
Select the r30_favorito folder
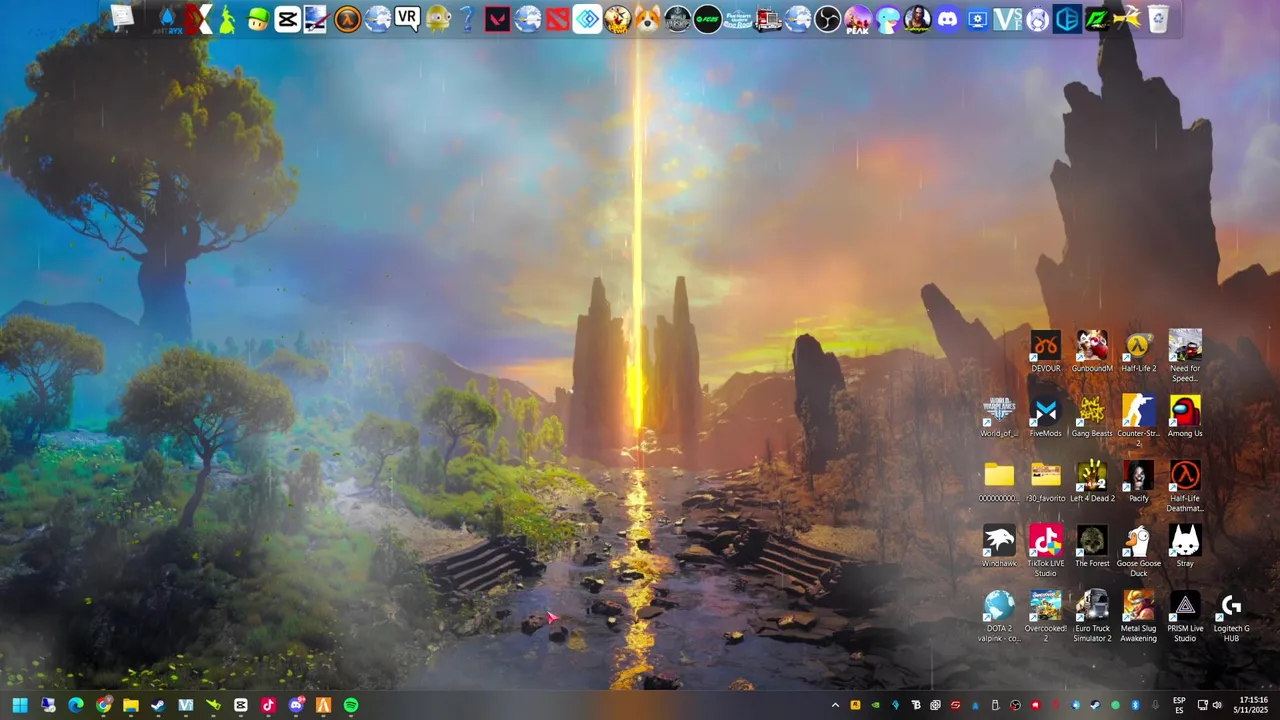1045,482
